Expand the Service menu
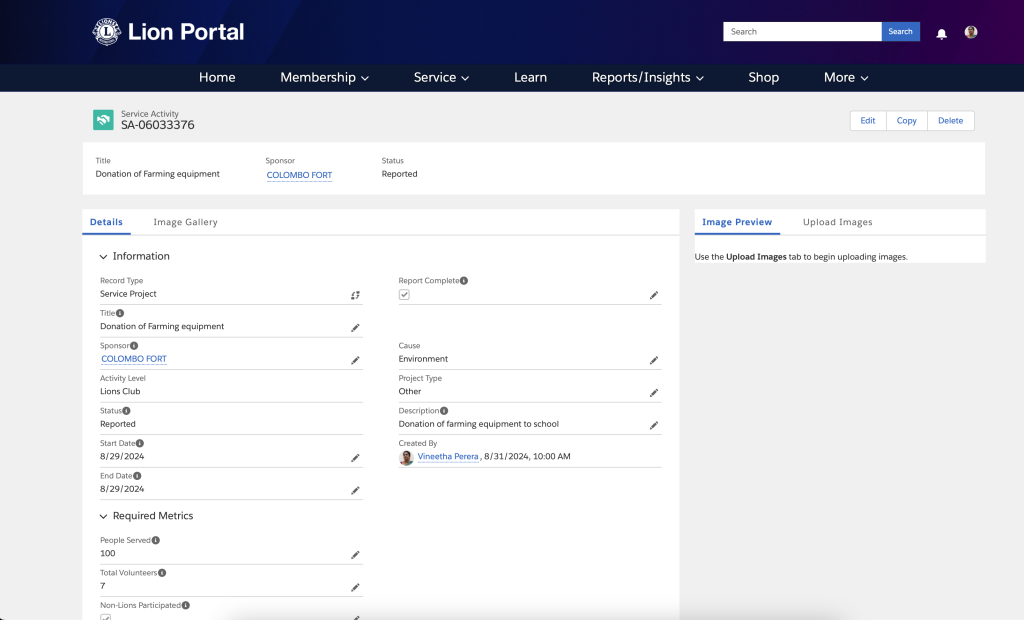The height and width of the screenshot is (620, 1024). click(x=441, y=77)
